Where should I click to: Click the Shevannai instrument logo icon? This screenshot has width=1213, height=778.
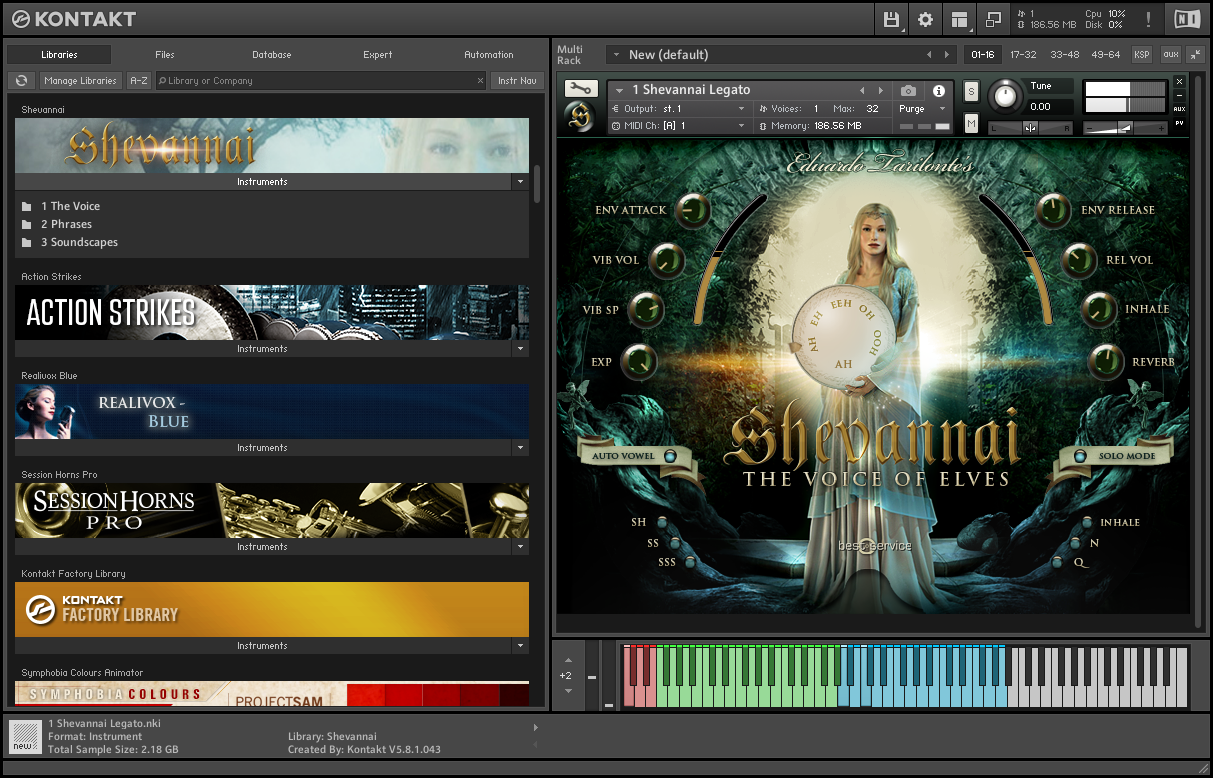pyautogui.click(x=580, y=116)
